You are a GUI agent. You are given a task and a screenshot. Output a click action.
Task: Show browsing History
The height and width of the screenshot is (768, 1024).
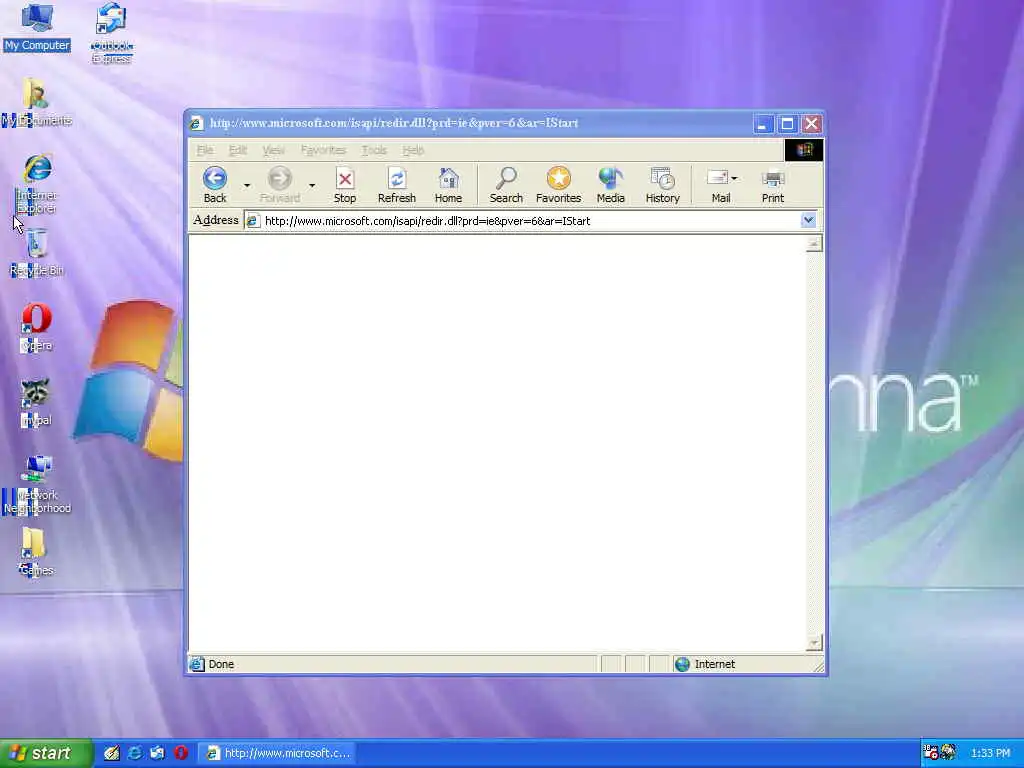pyautogui.click(x=663, y=185)
